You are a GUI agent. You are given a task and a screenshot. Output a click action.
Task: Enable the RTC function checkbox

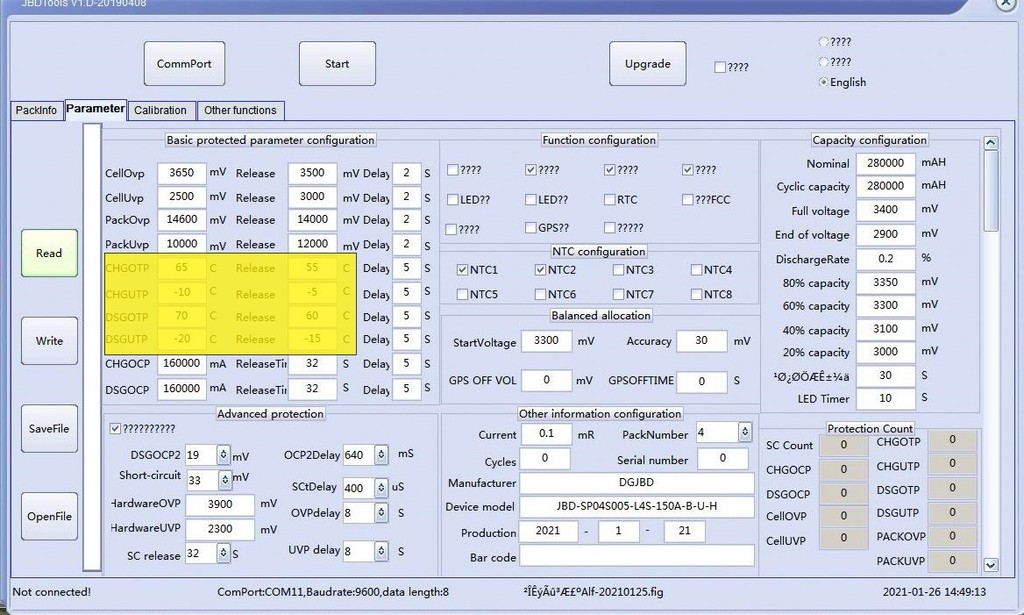609,200
